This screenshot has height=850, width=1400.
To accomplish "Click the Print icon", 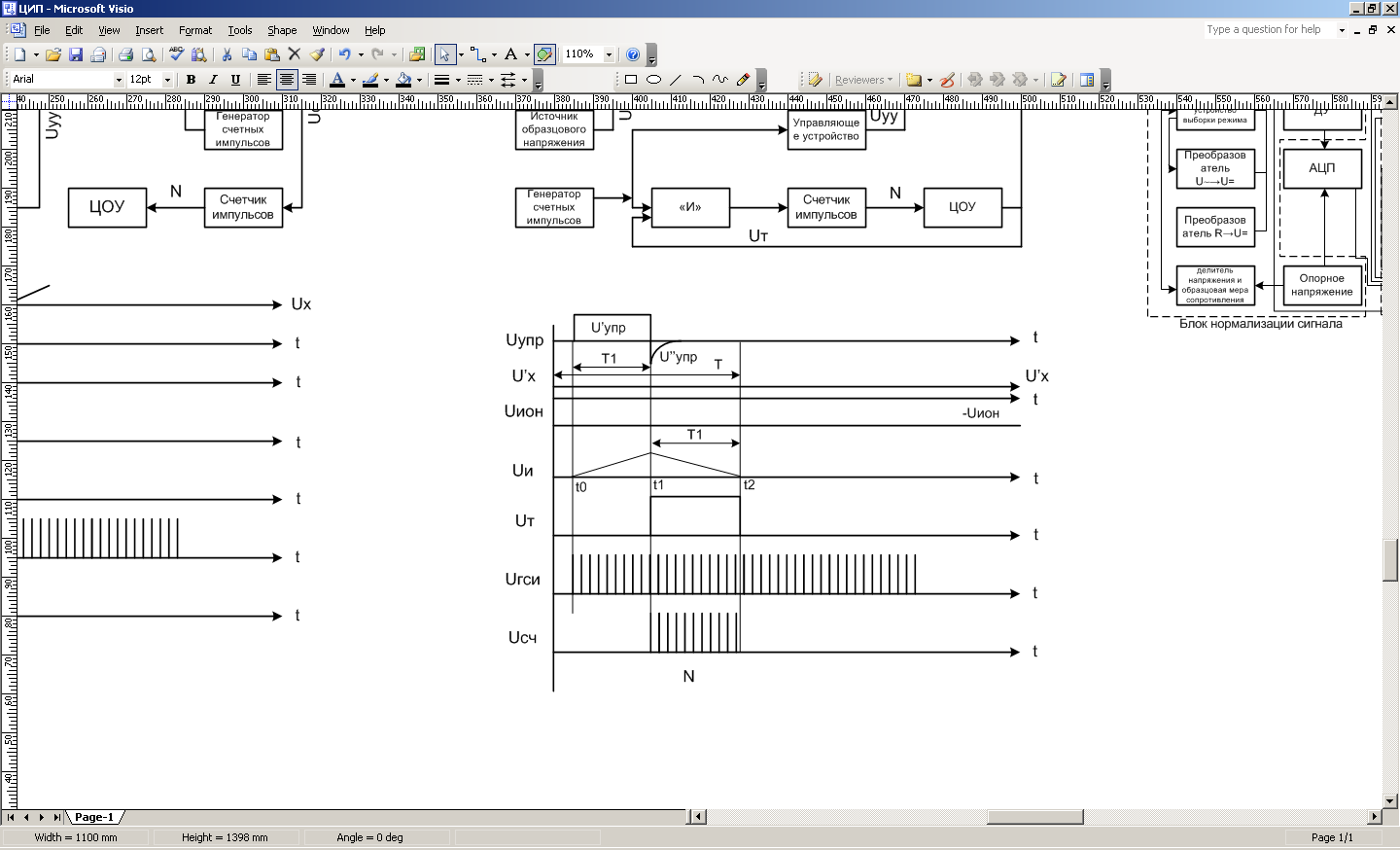I will coord(125,54).
